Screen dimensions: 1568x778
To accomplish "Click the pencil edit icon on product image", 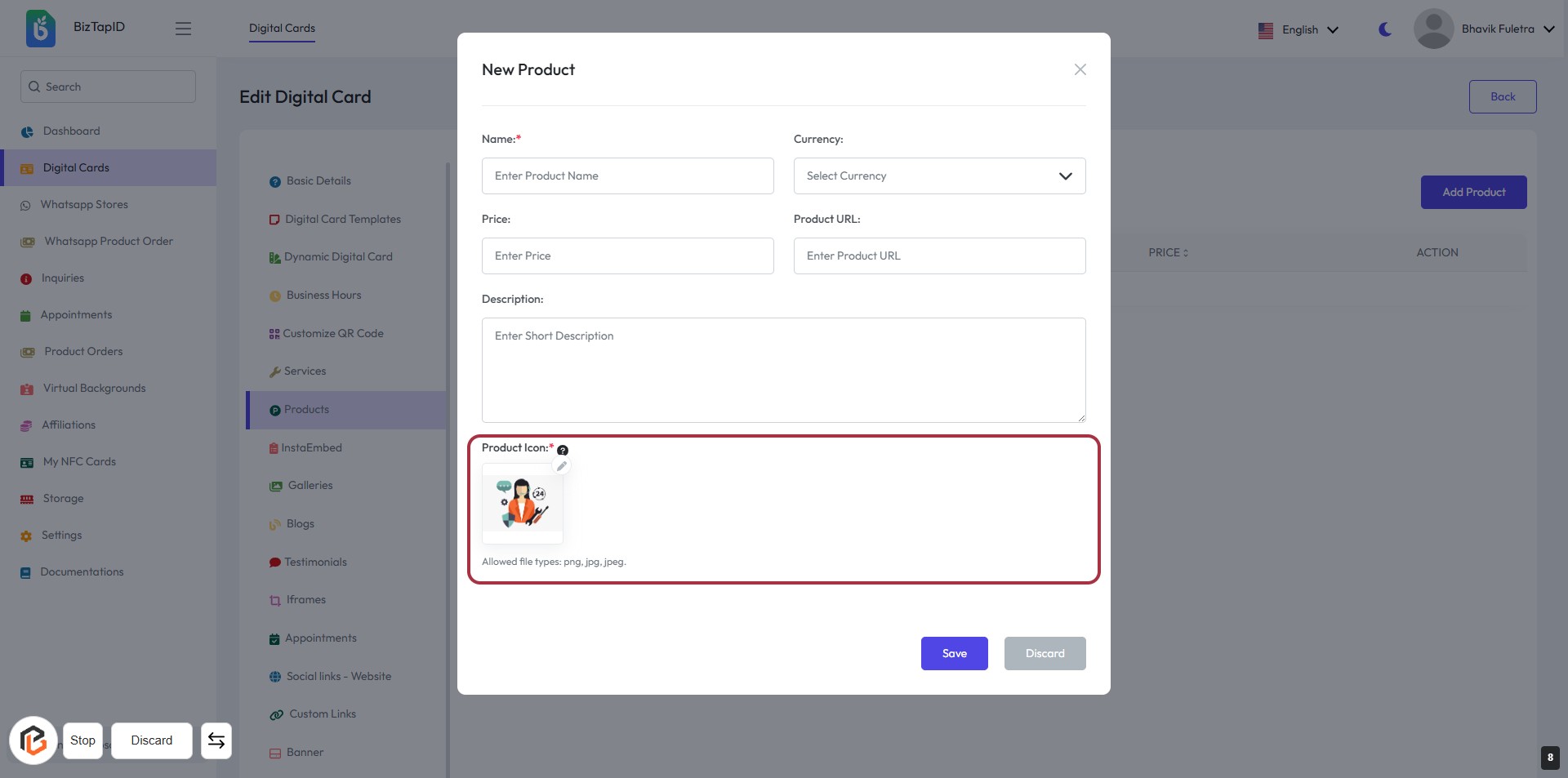I will pyautogui.click(x=562, y=466).
